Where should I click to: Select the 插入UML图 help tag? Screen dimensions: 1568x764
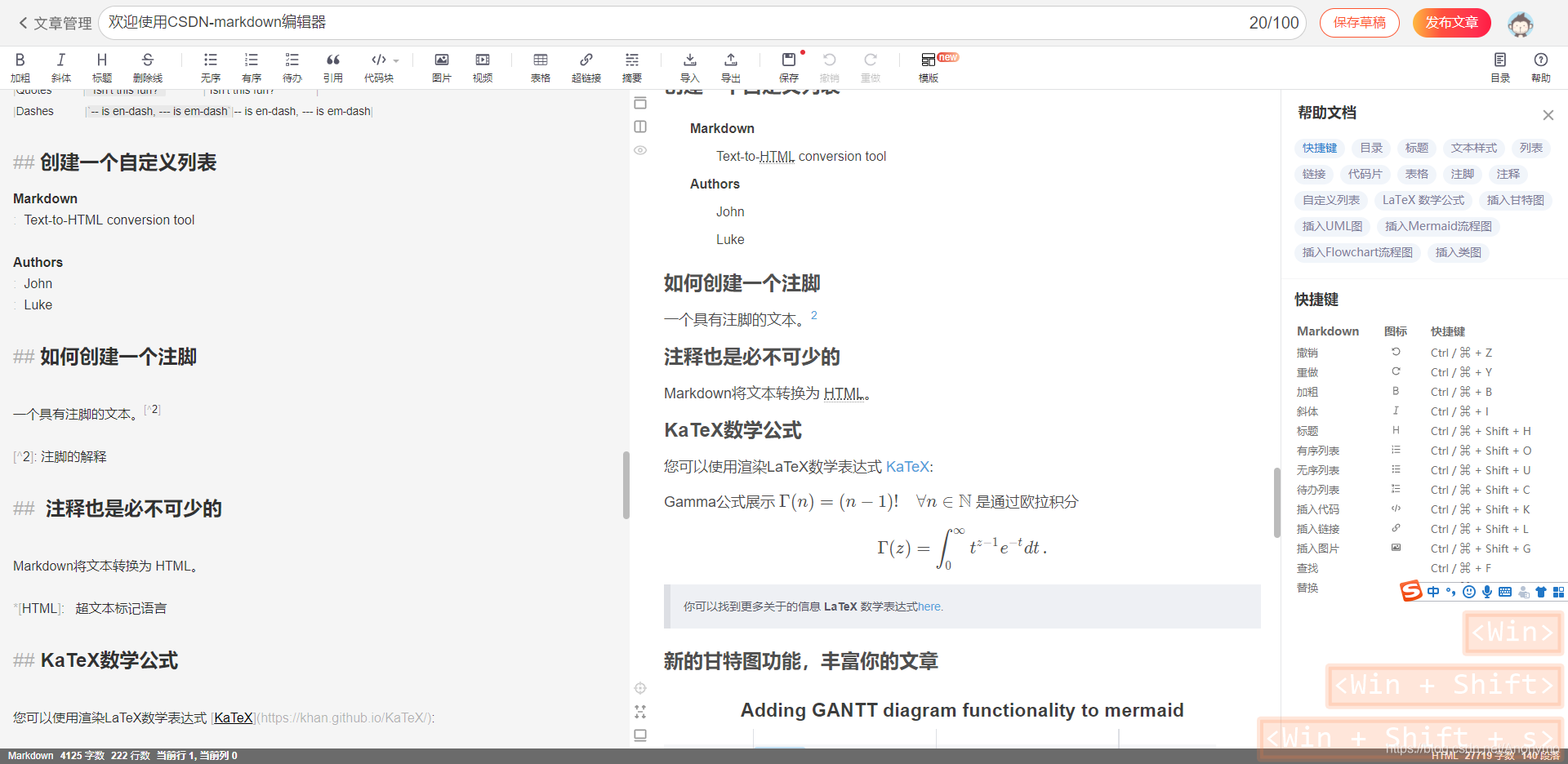1333,226
